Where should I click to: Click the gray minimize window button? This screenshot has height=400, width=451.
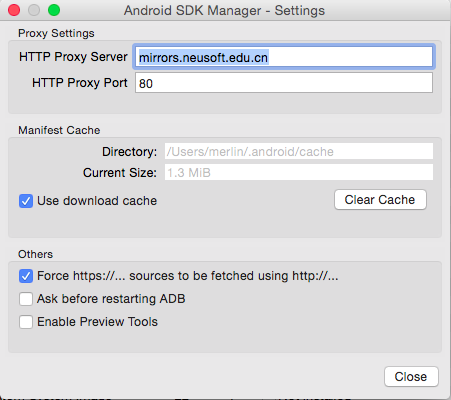(34, 10)
